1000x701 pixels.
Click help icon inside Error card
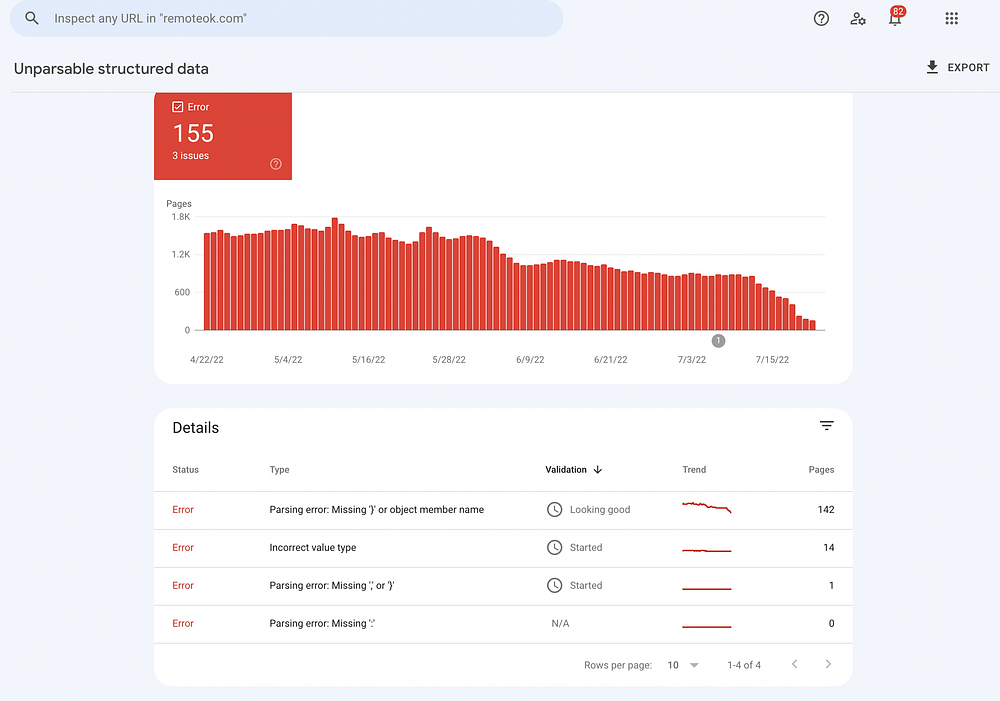[276, 164]
